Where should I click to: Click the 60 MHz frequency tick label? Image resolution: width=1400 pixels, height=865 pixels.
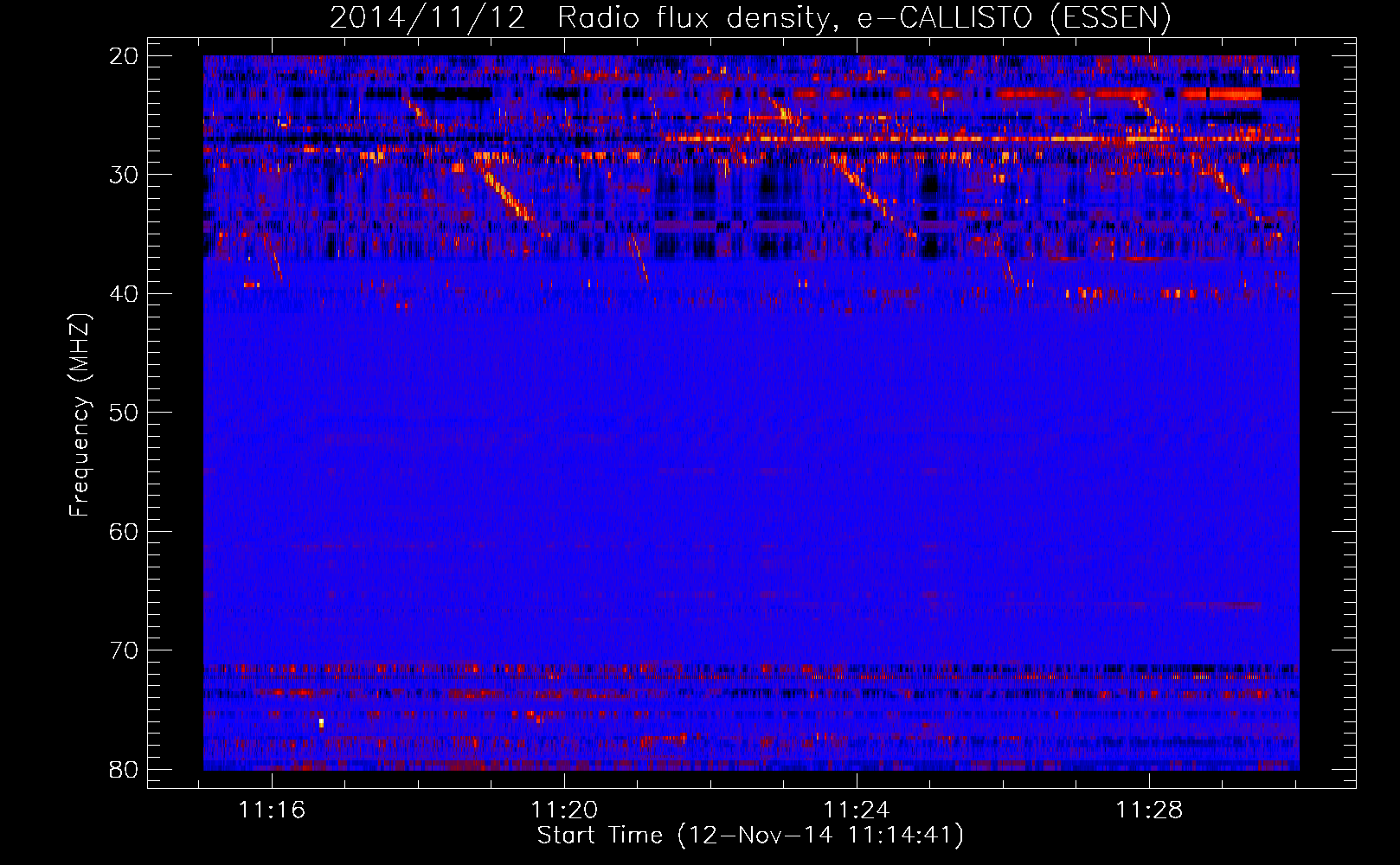125,531
